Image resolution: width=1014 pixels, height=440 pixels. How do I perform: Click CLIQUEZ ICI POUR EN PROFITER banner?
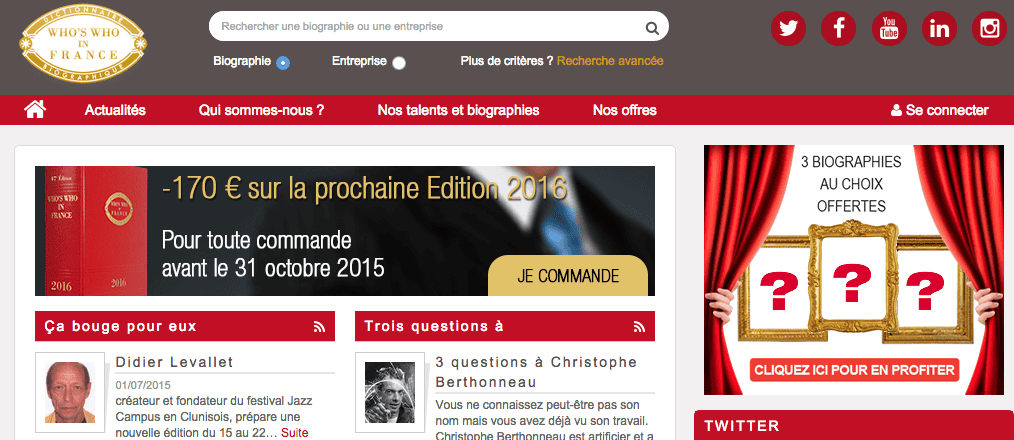[x=854, y=370]
